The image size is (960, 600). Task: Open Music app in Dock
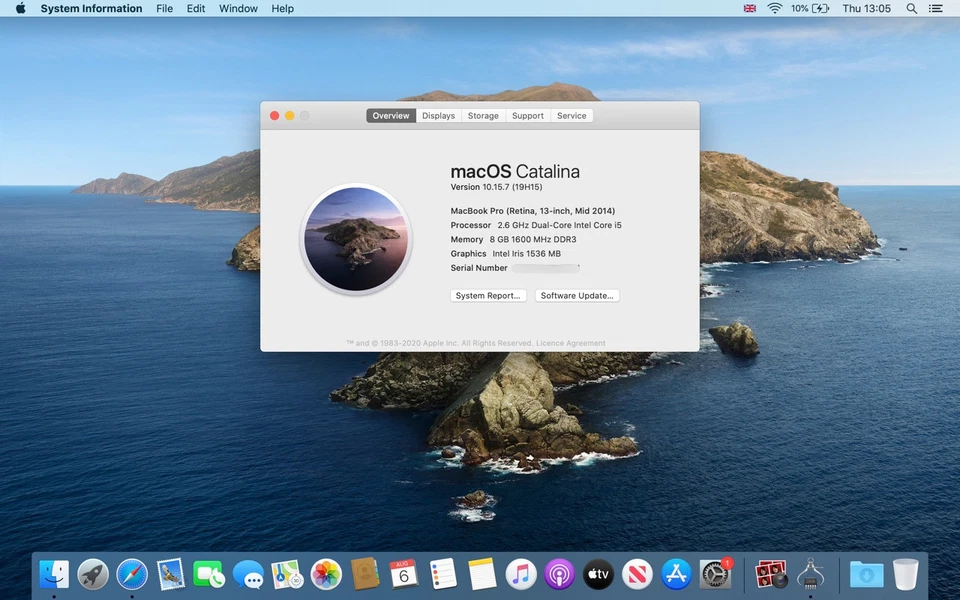tap(521, 575)
